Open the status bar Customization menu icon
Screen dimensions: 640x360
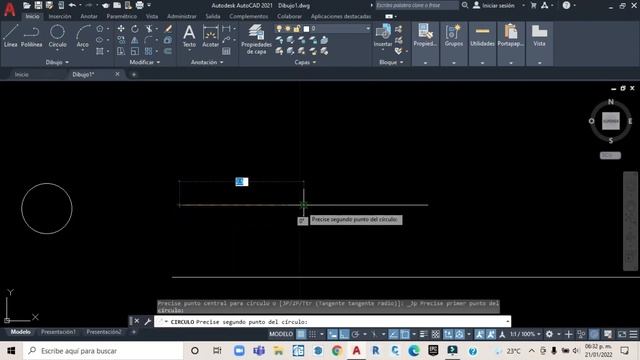point(633,334)
